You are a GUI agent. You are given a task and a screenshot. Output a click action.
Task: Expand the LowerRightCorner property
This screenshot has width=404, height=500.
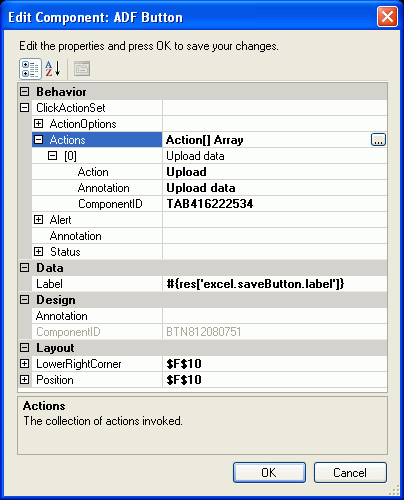coord(25,364)
